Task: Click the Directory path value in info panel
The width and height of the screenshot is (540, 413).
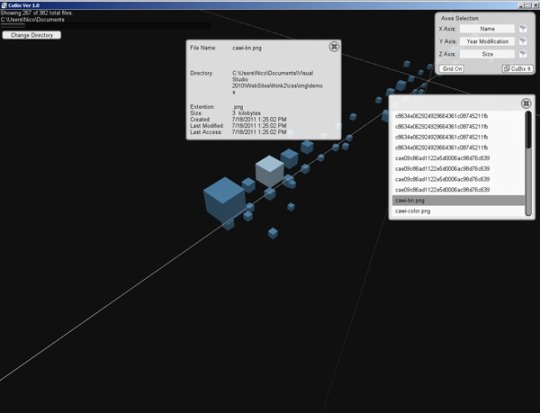Action: click(x=277, y=83)
